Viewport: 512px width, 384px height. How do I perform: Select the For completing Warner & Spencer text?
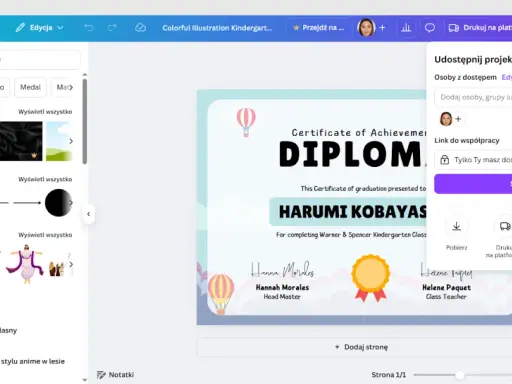351,235
